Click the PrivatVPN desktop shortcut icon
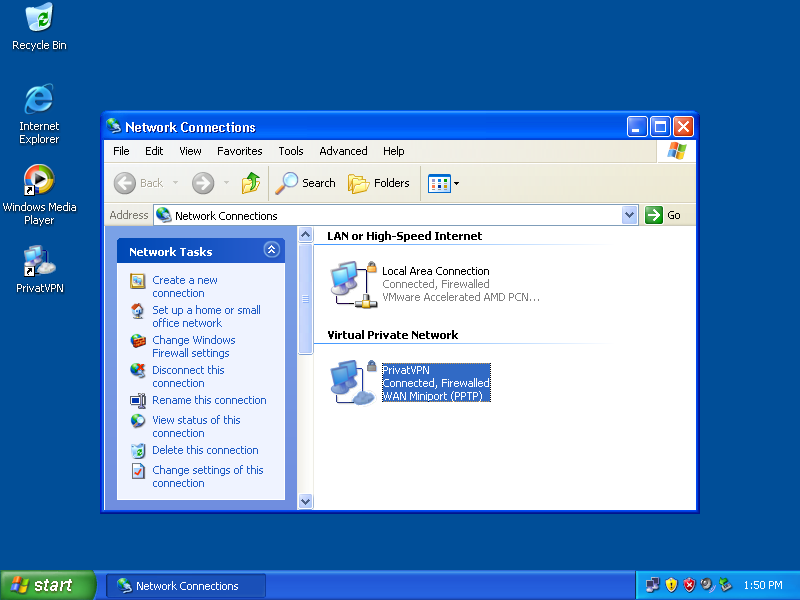This screenshot has width=800, height=600. tap(39, 263)
